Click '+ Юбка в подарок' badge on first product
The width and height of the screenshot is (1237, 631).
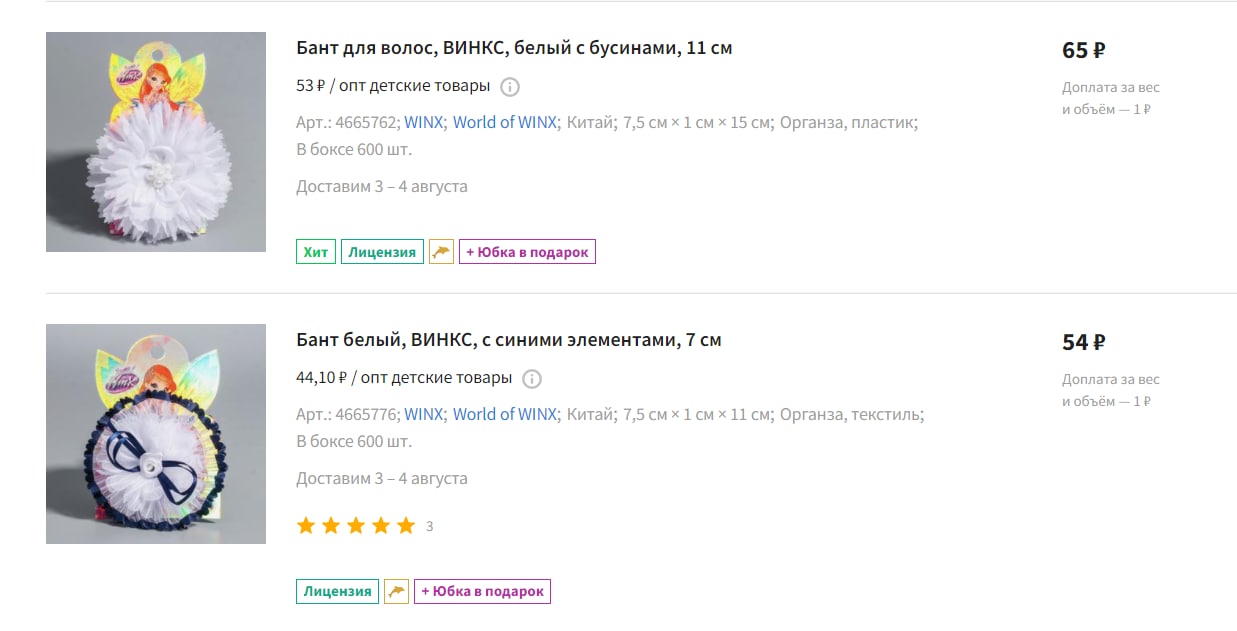coord(527,252)
